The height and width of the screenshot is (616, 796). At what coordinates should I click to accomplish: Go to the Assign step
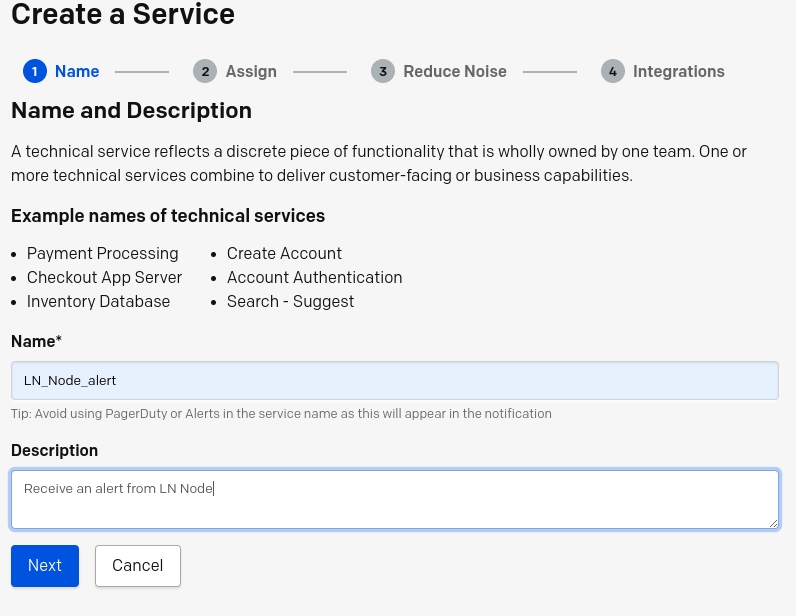251,72
